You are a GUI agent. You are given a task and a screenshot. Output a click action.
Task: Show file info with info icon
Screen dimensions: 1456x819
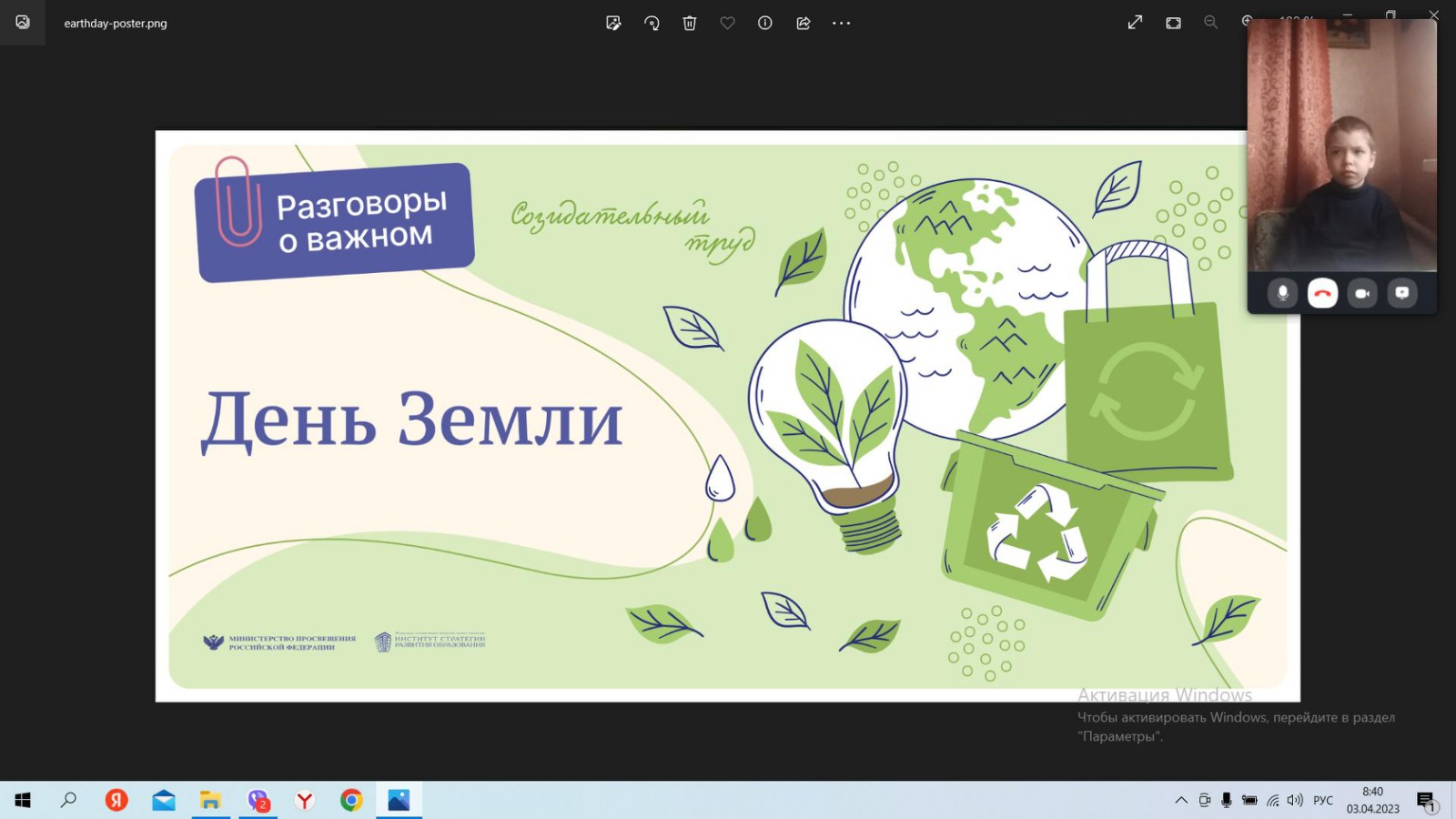765,23
